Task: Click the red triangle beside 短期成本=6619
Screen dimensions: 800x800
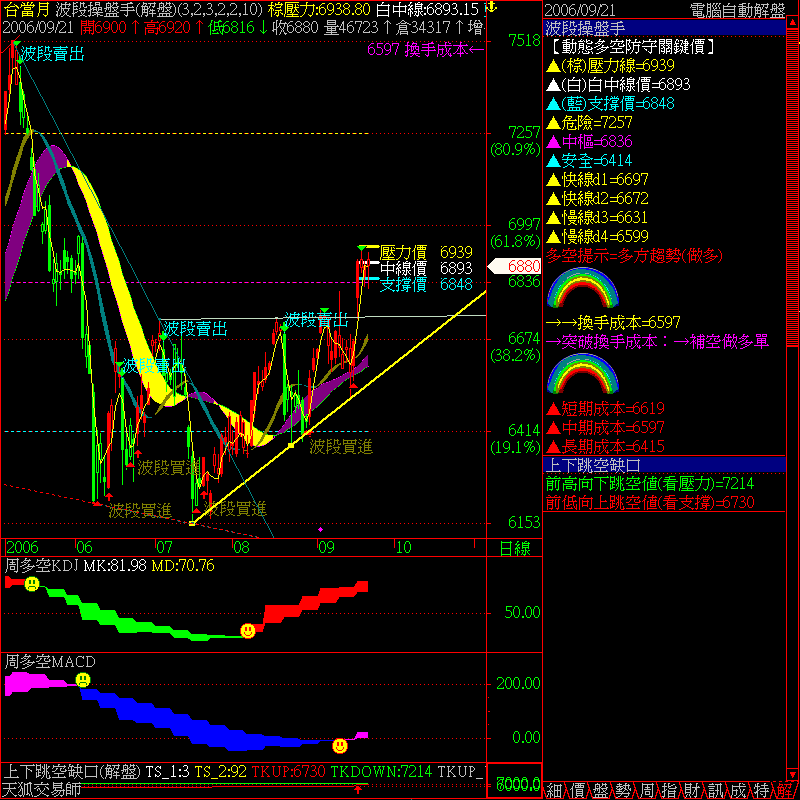Action: (x=553, y=409)
